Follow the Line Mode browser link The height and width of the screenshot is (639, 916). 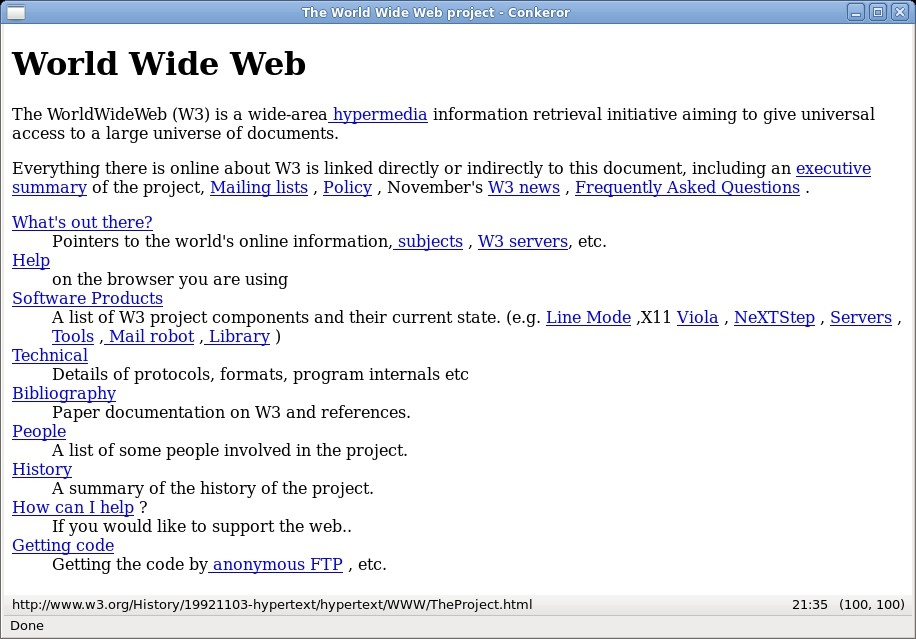click(x=588, y=318)
